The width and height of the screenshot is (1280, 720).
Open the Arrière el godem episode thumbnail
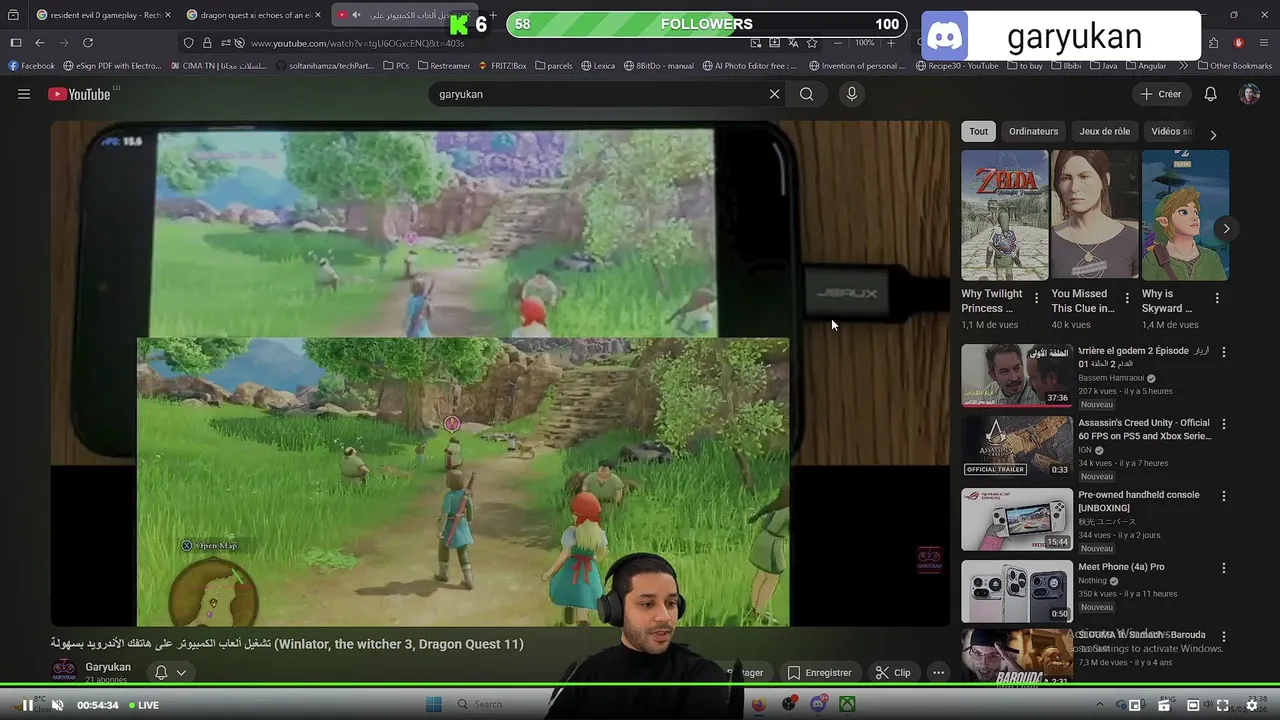[1017, 376]
